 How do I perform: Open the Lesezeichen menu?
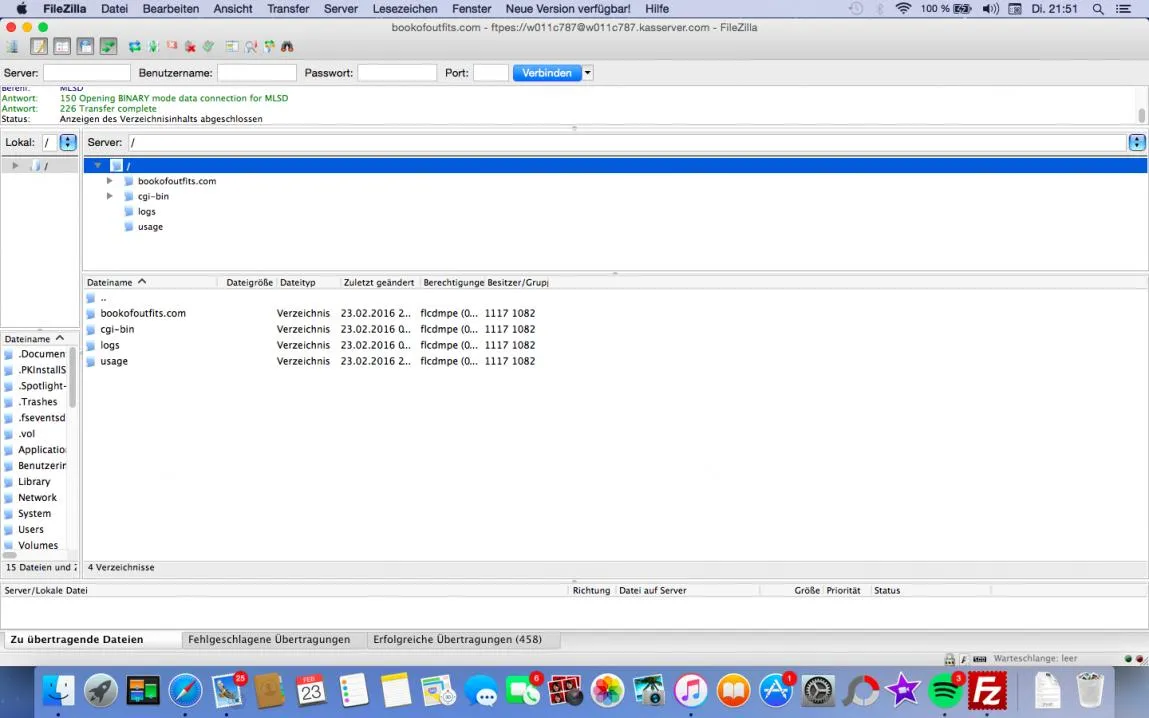404,9
